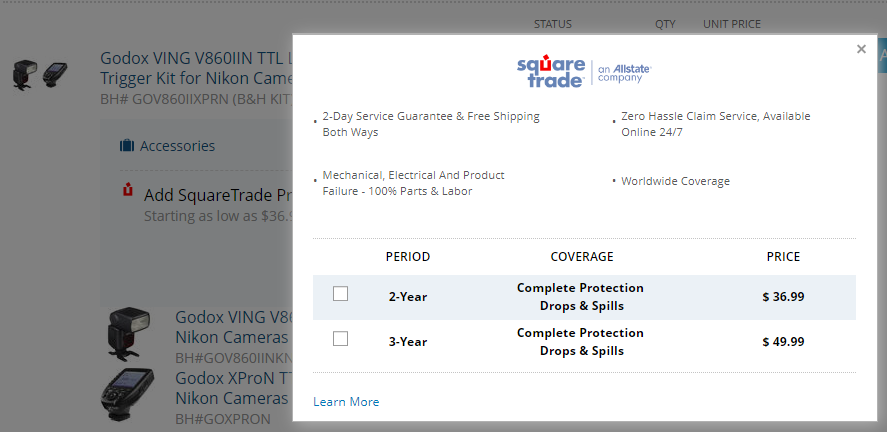Viewport: 887px width, 432px height.
Task: Open the Godox flash kit thumbnail at top
Action: point(41,75)
